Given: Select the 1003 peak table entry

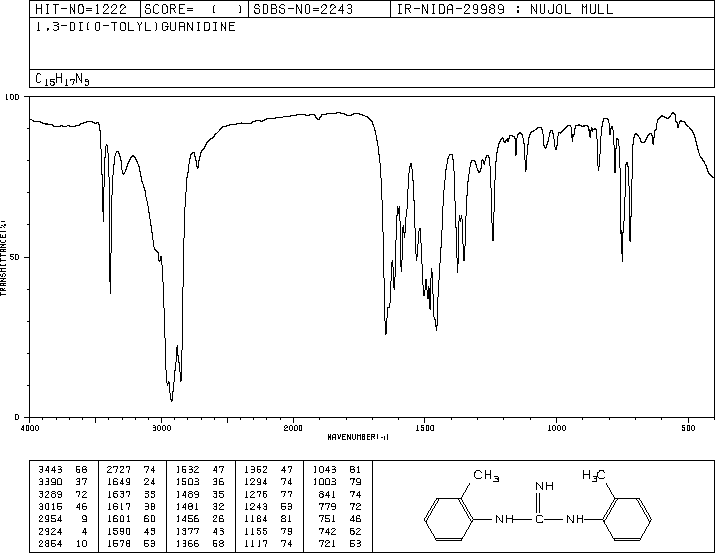Looking at the screenshot, I should tap(337, 482).
